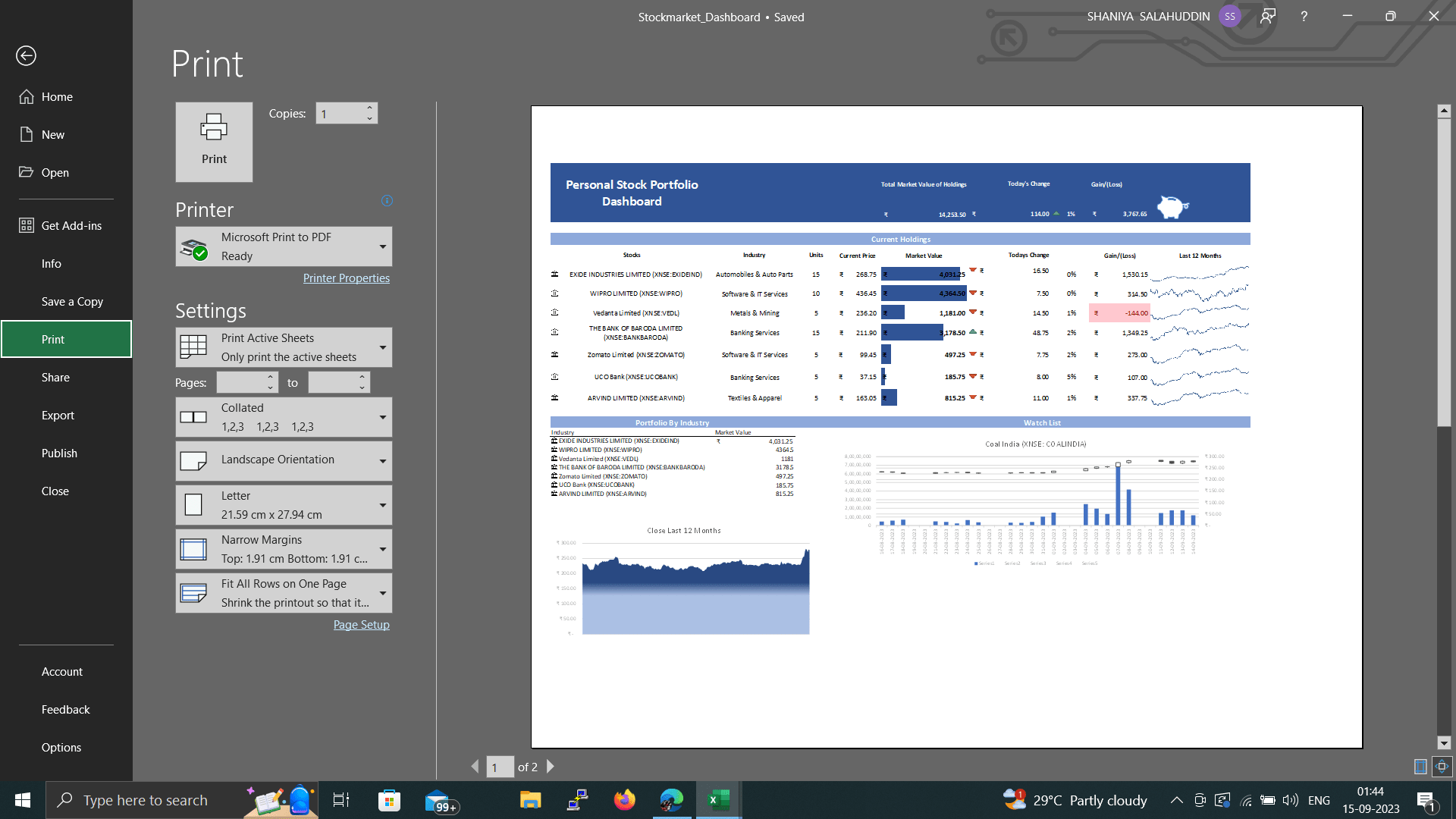Increase copies with up stepper arrow
This screenshot has width=1456, height=819.
tap(369, 108)
